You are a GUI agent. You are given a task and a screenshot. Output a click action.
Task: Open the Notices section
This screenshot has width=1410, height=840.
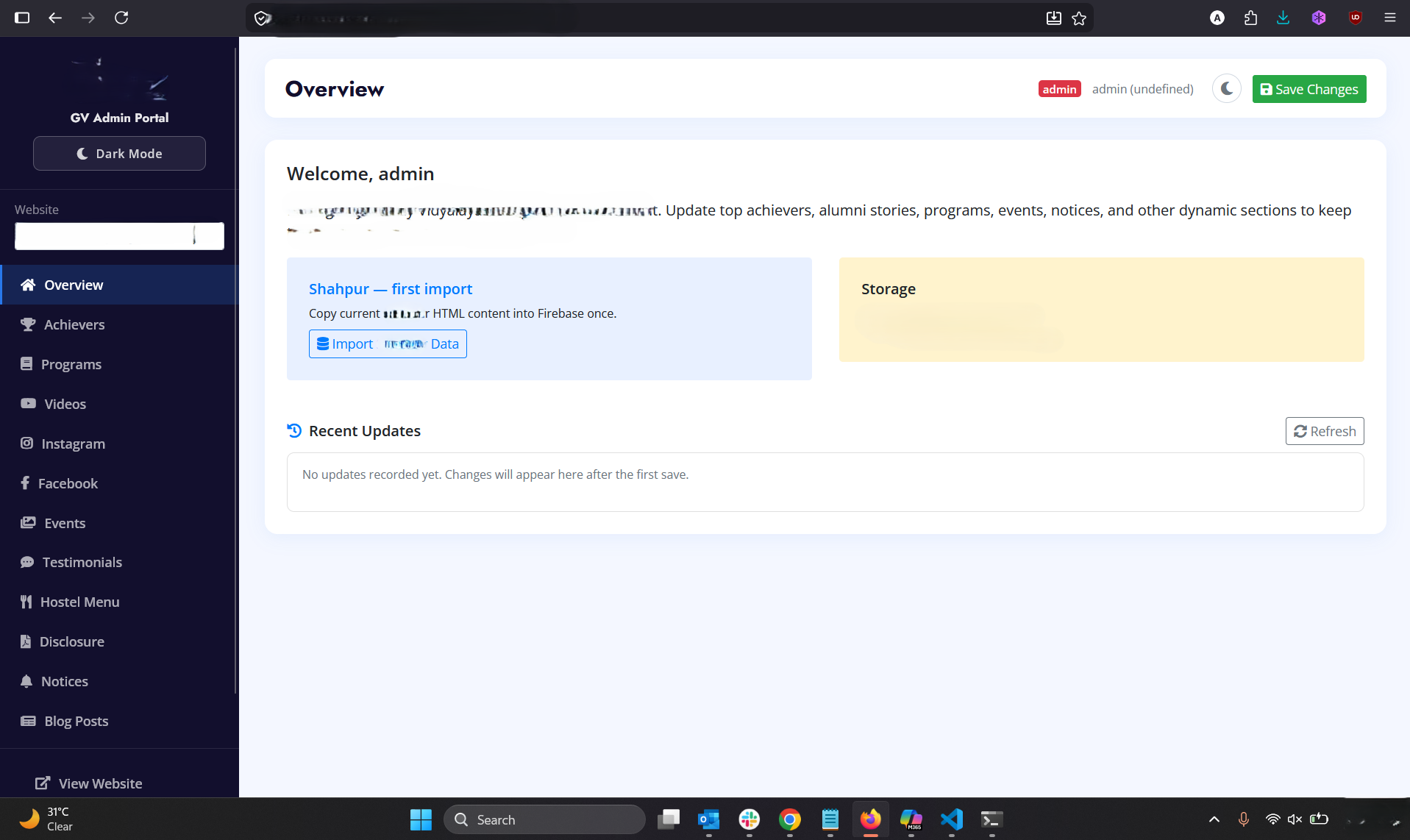tap(119, 681)
